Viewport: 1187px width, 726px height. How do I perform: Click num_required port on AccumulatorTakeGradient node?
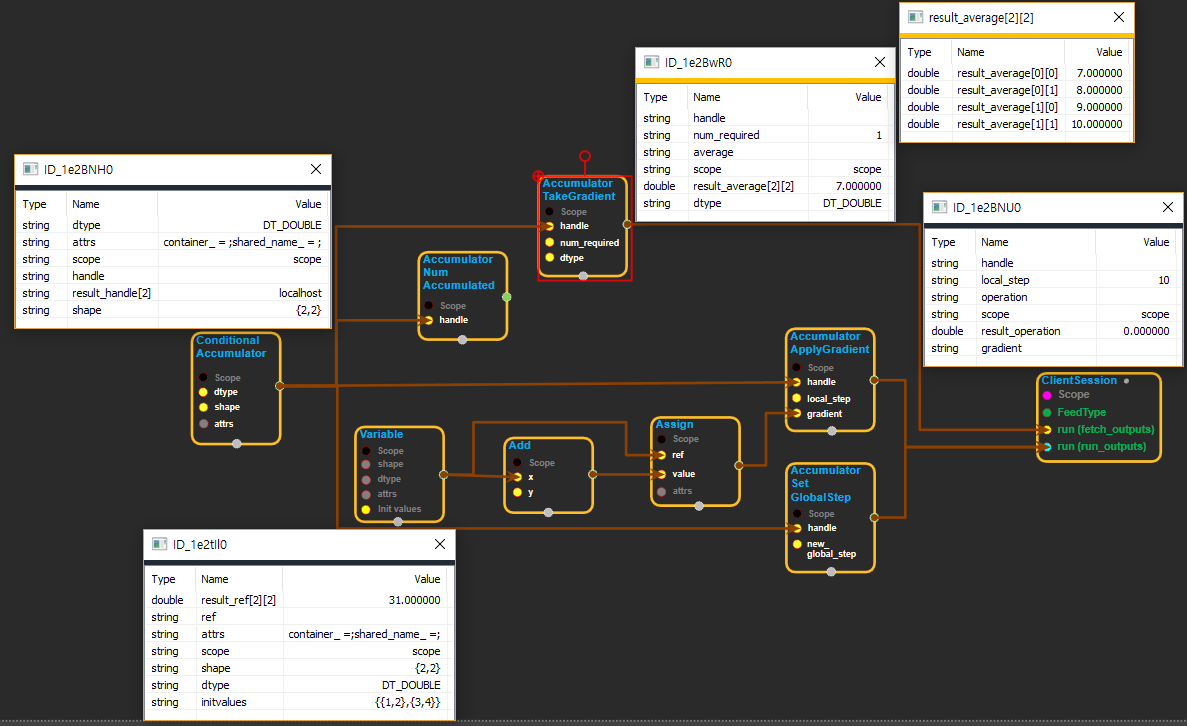[549, 242]
